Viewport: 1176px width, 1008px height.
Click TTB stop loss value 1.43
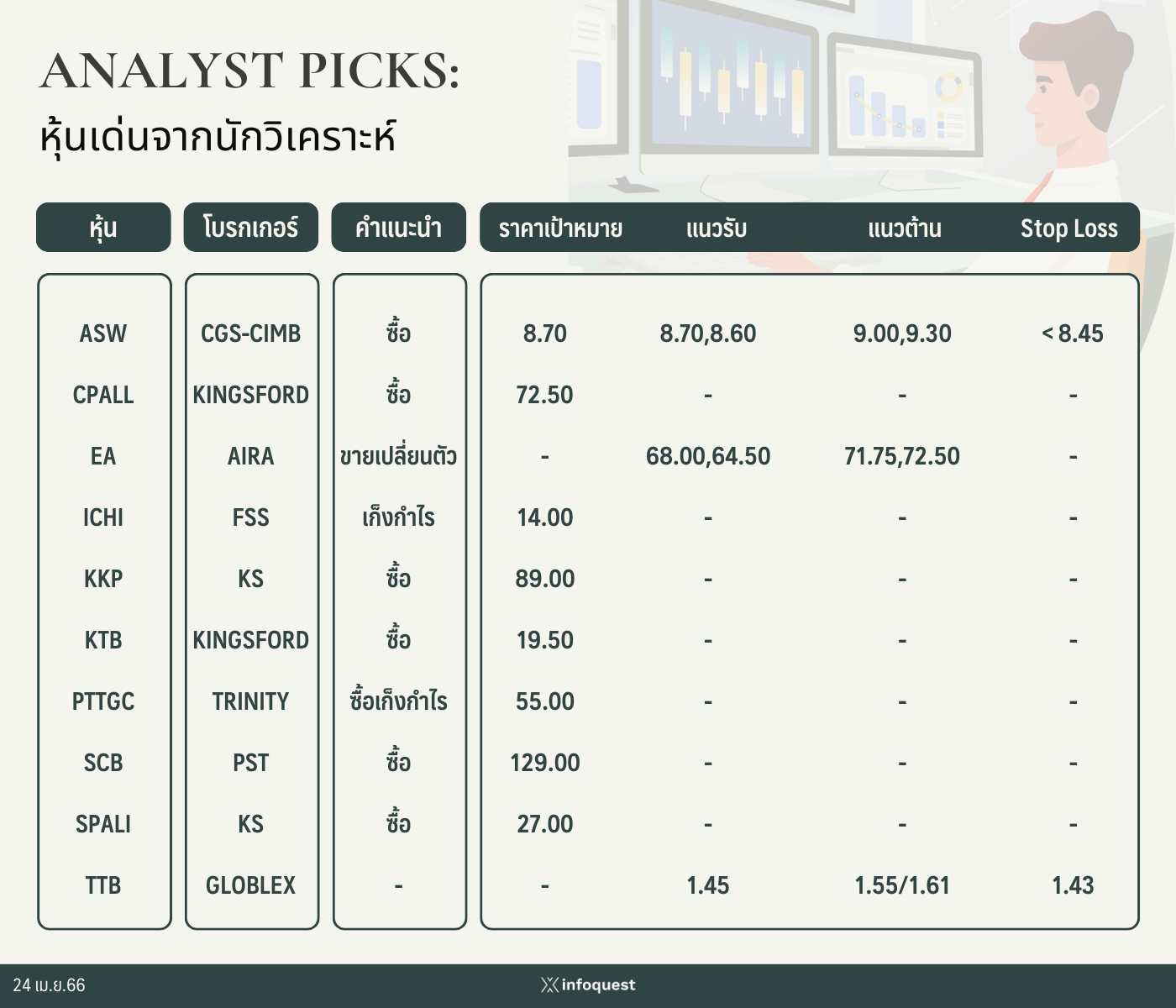(x=1073, y=885)
